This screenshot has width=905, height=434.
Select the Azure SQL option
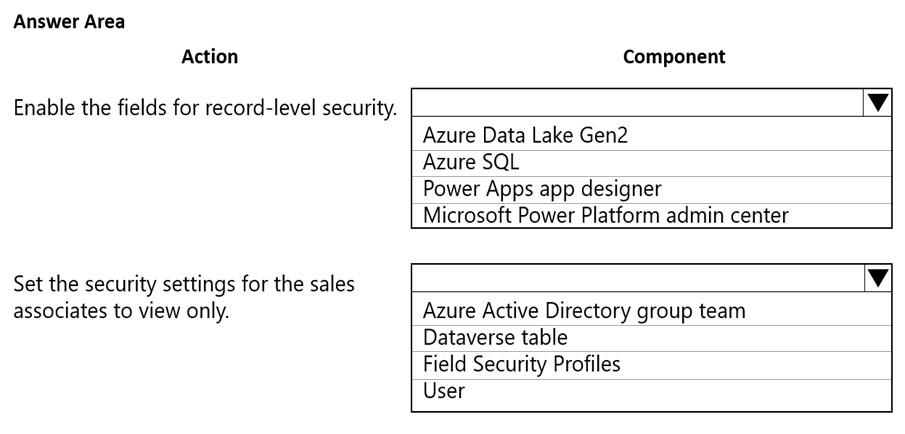(x=471, y=162)
